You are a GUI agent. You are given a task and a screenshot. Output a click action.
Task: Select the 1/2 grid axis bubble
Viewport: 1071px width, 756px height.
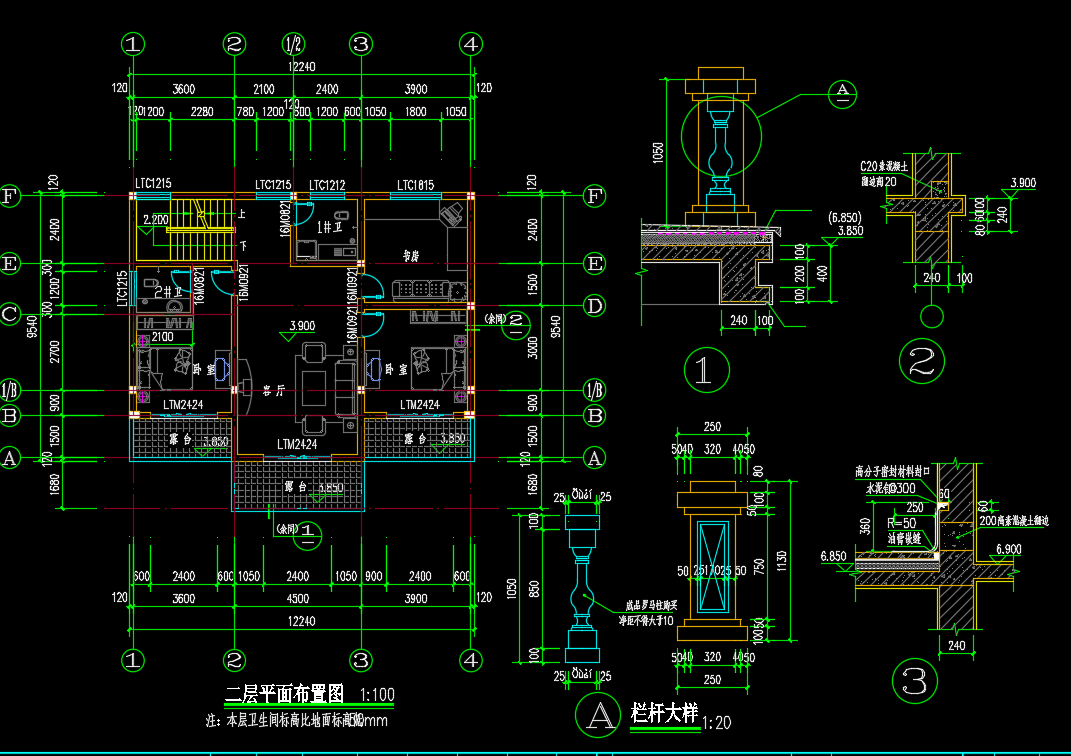point(293,44)
